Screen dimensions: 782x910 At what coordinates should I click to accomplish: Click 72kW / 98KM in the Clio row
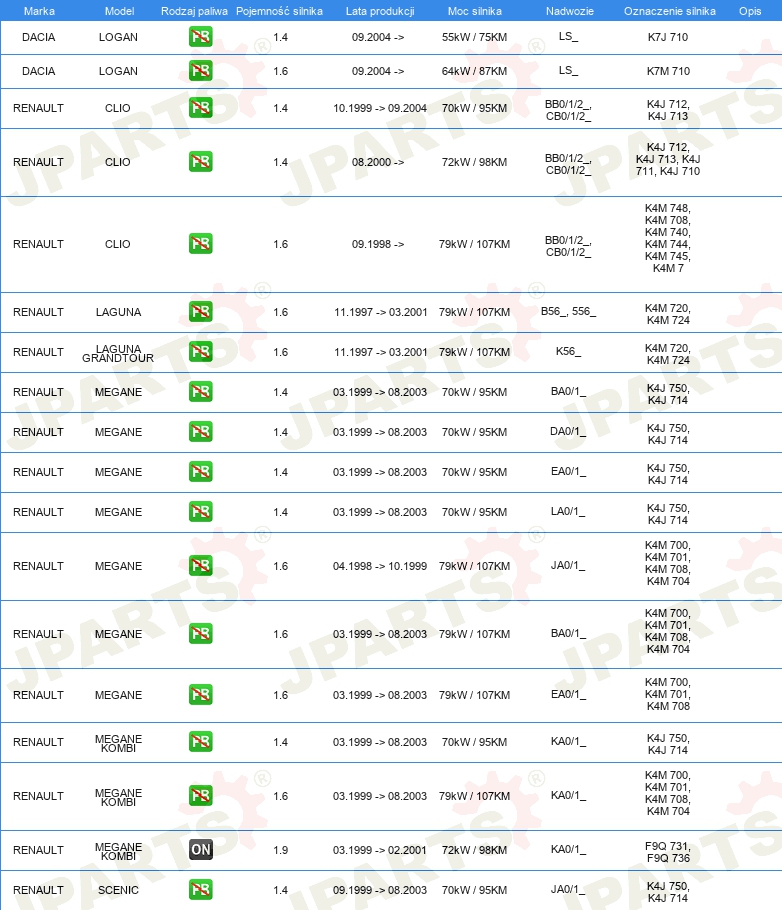click(x=474, y=162)
